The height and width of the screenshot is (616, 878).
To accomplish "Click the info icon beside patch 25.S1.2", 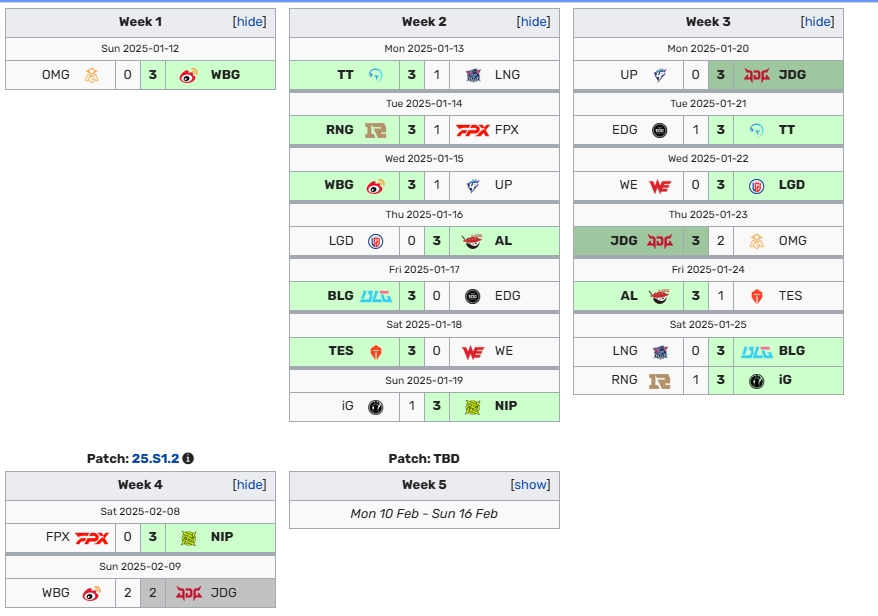I will coord(188,458).
